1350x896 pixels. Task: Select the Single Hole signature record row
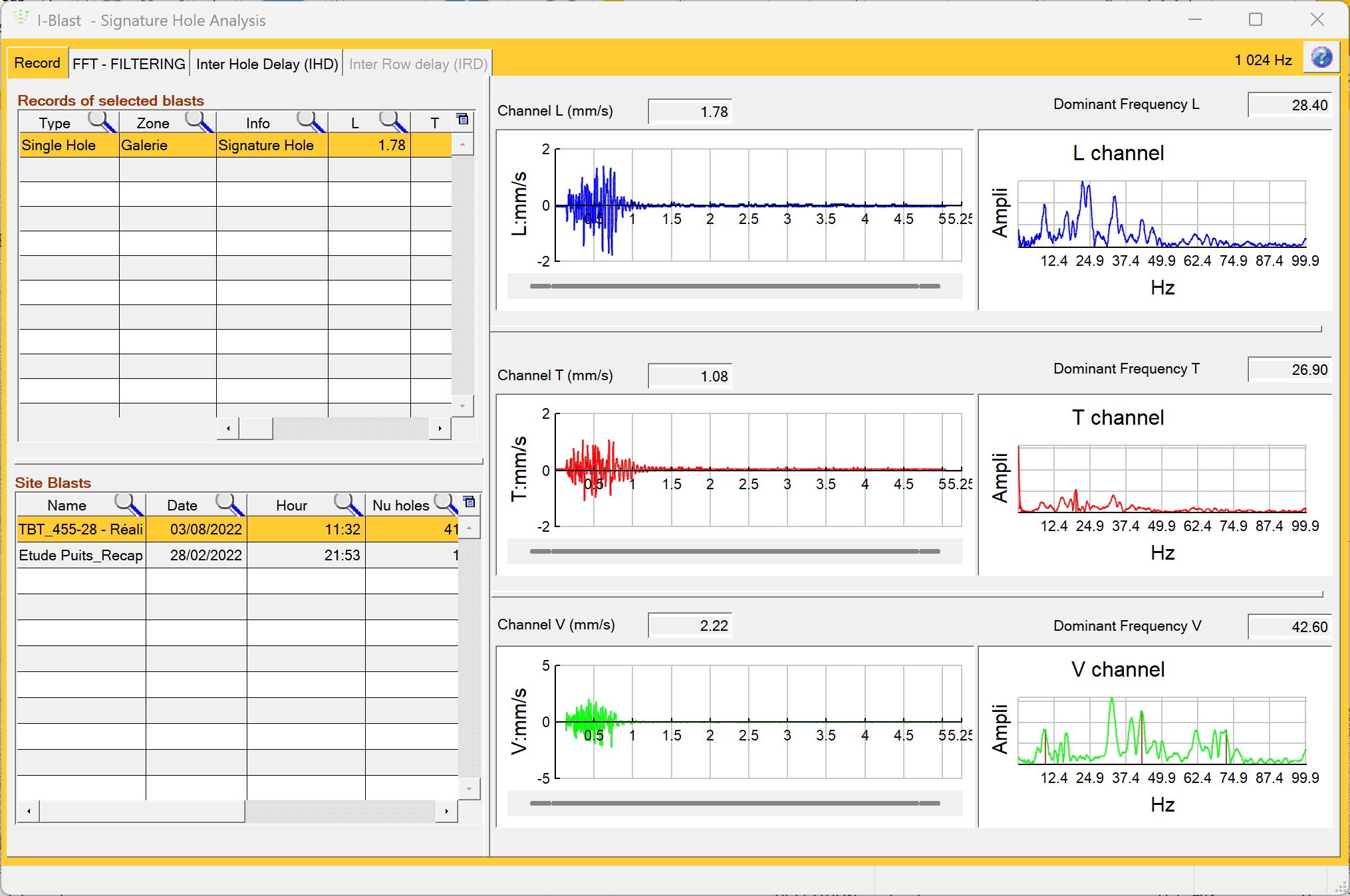click(200, 145)
